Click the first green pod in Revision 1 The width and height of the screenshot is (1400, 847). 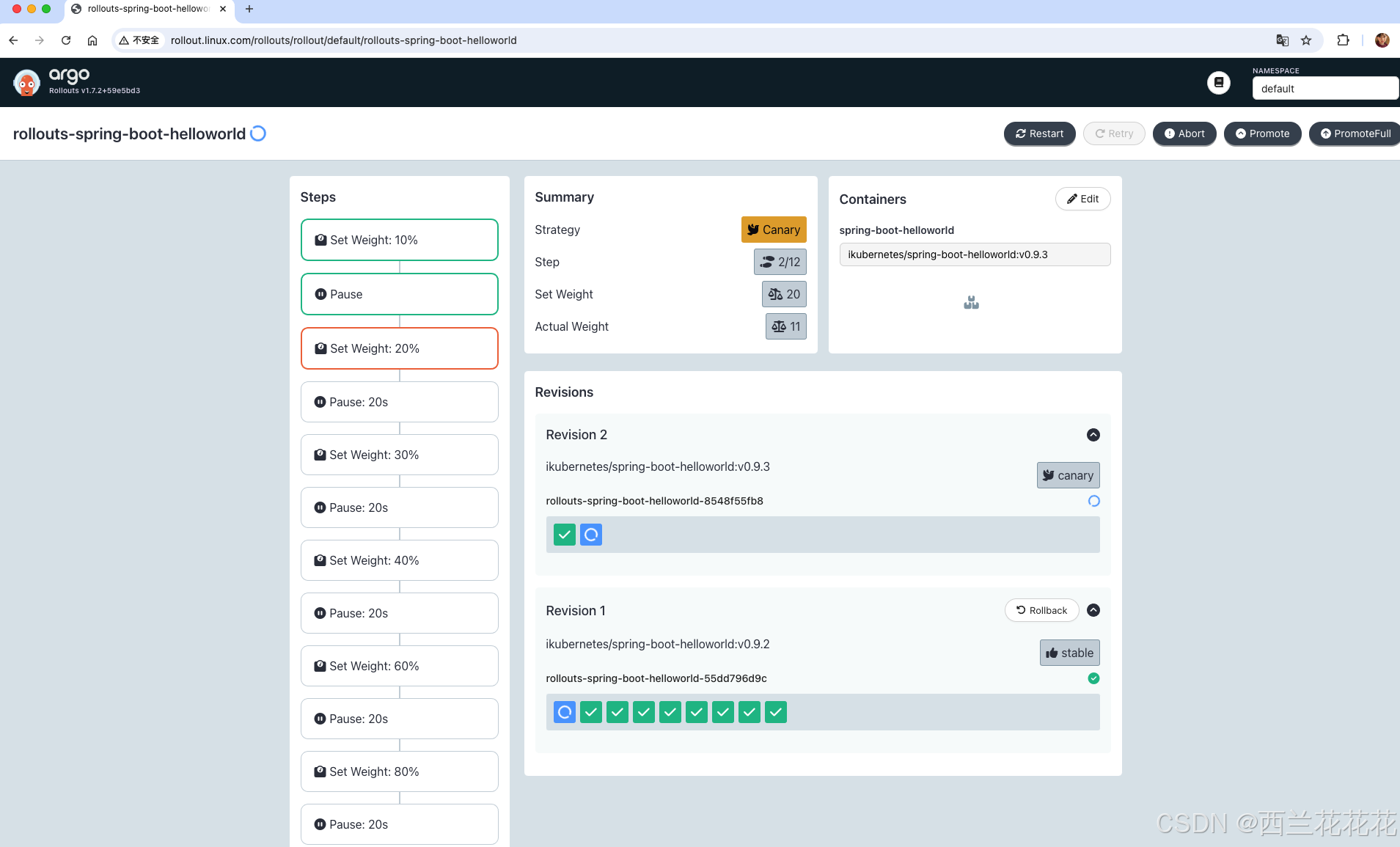pos(591,712)
